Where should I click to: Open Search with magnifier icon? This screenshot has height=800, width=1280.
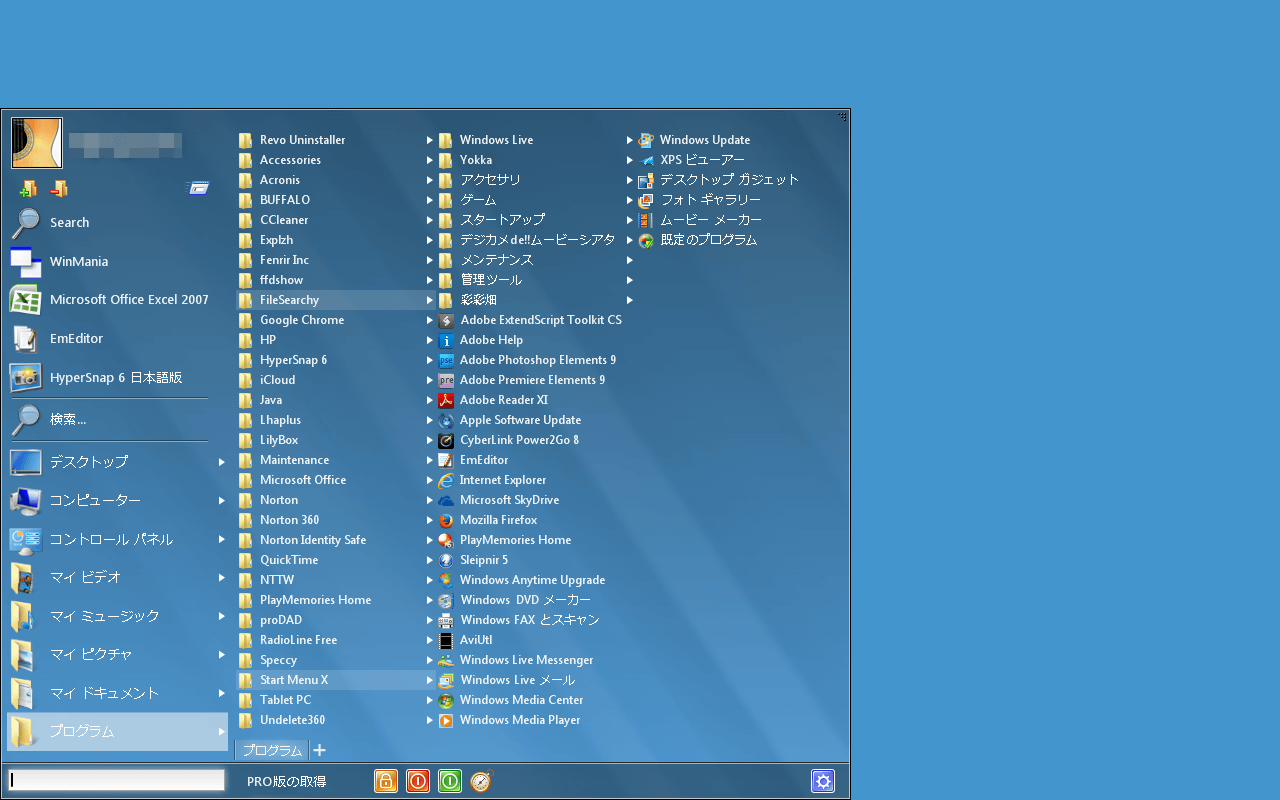click(118, 223)
